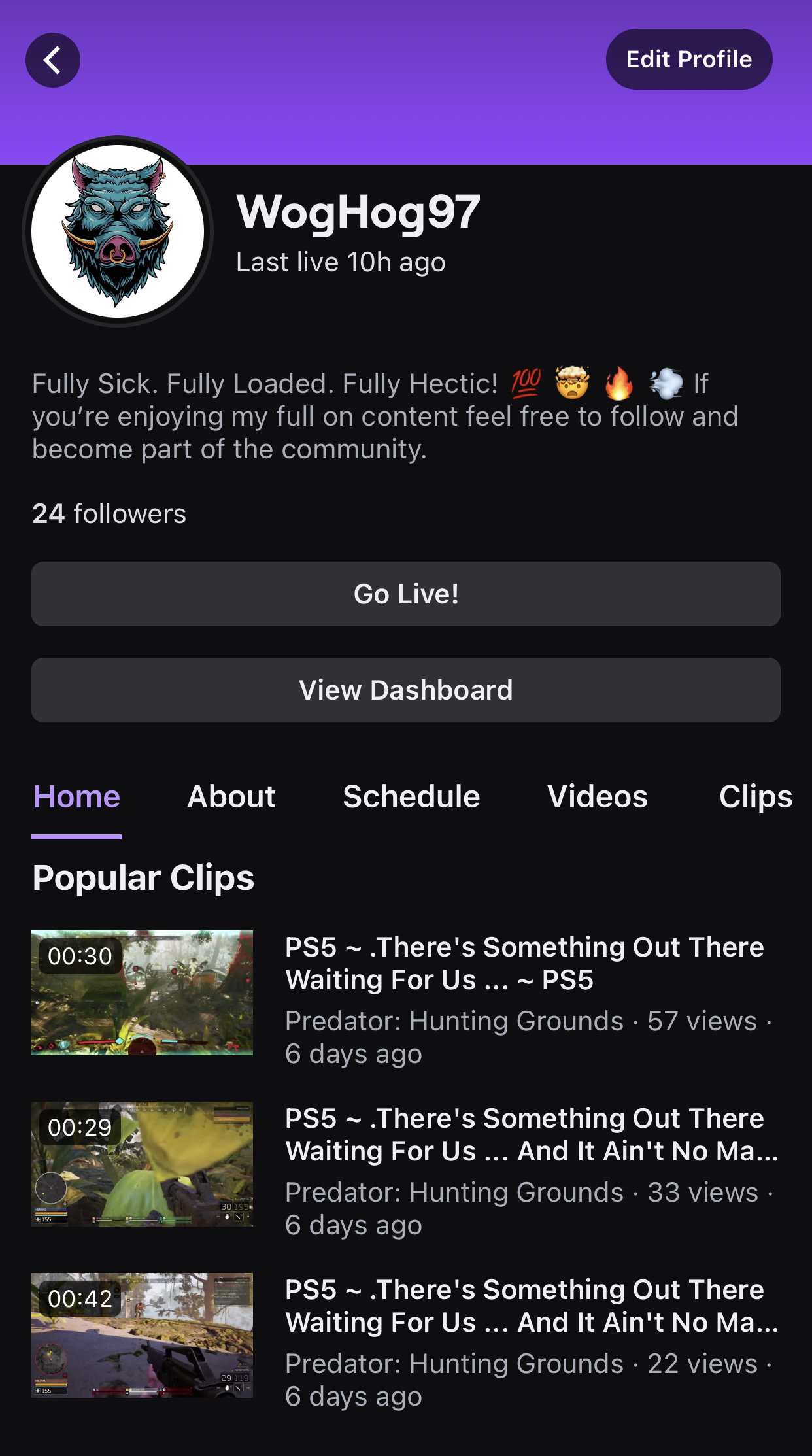This screenshot has width=812, height=1456.
Task: Tap the WogHog97 channel name
Action: pyautogui.click(x=358, y=212)
